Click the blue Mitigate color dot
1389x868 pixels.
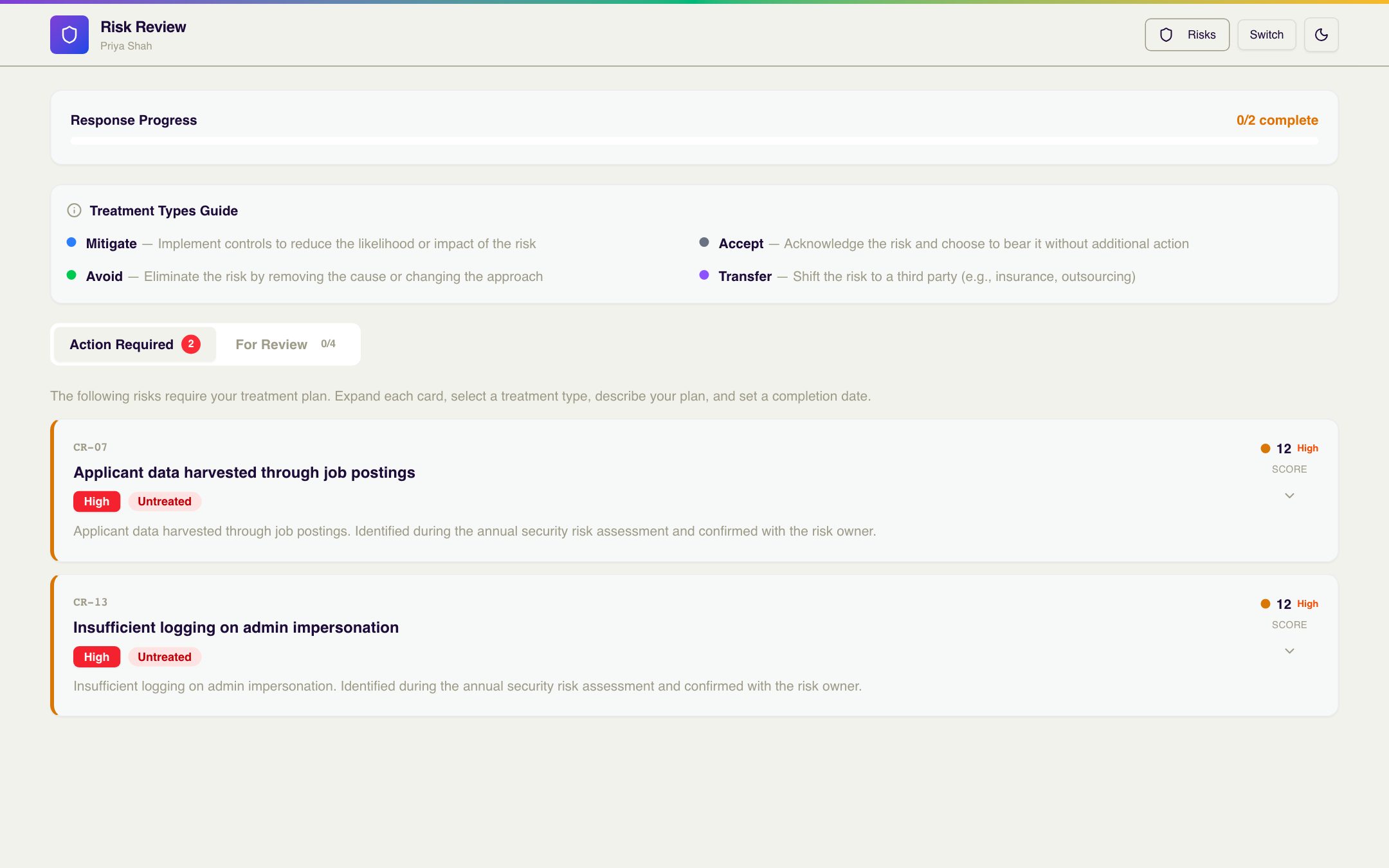pyautogui.click(x=71, y=242)
